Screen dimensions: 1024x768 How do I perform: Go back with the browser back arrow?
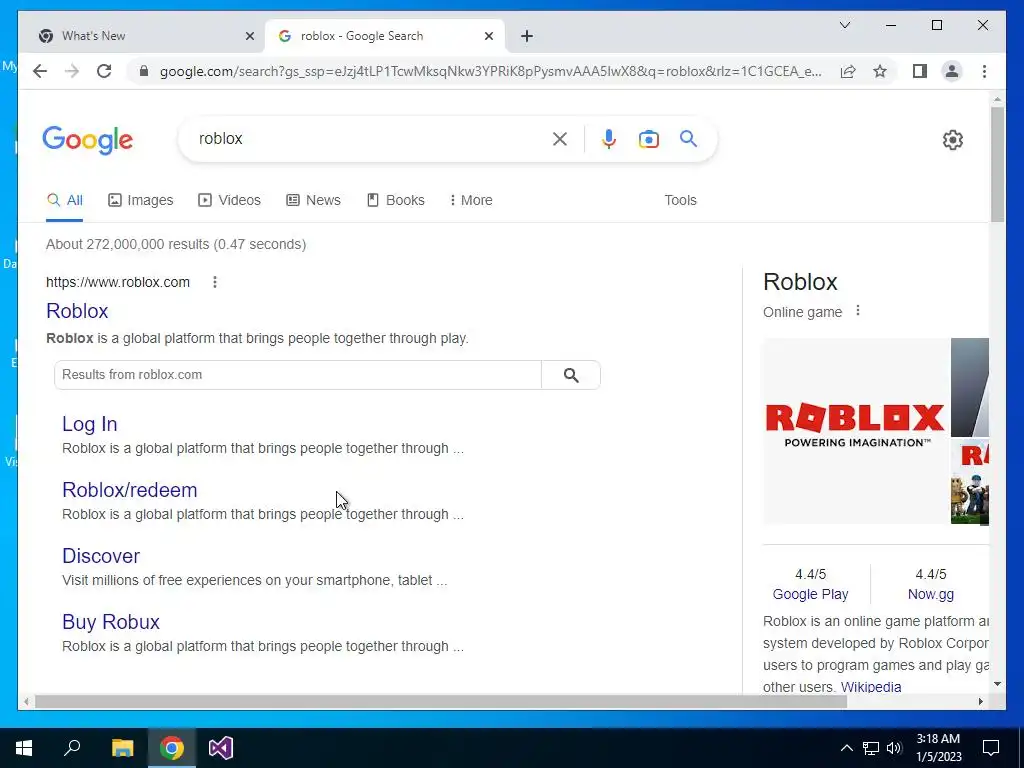click(40, 71)
